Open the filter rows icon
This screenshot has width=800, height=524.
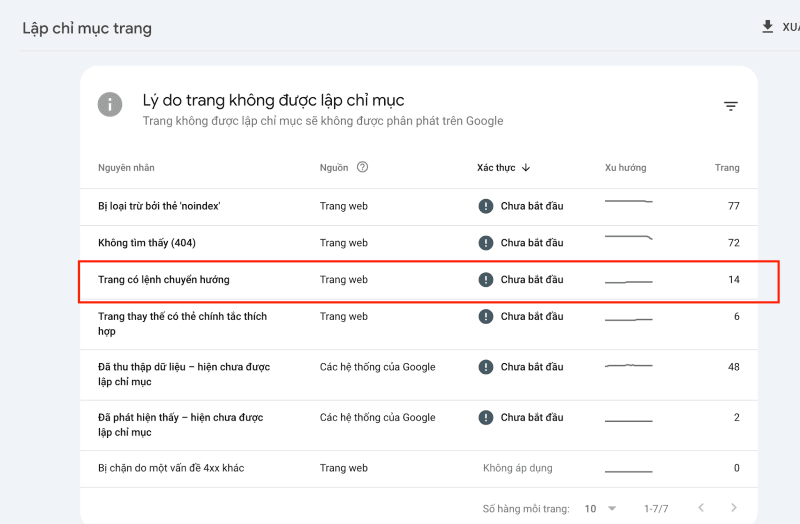731,106
